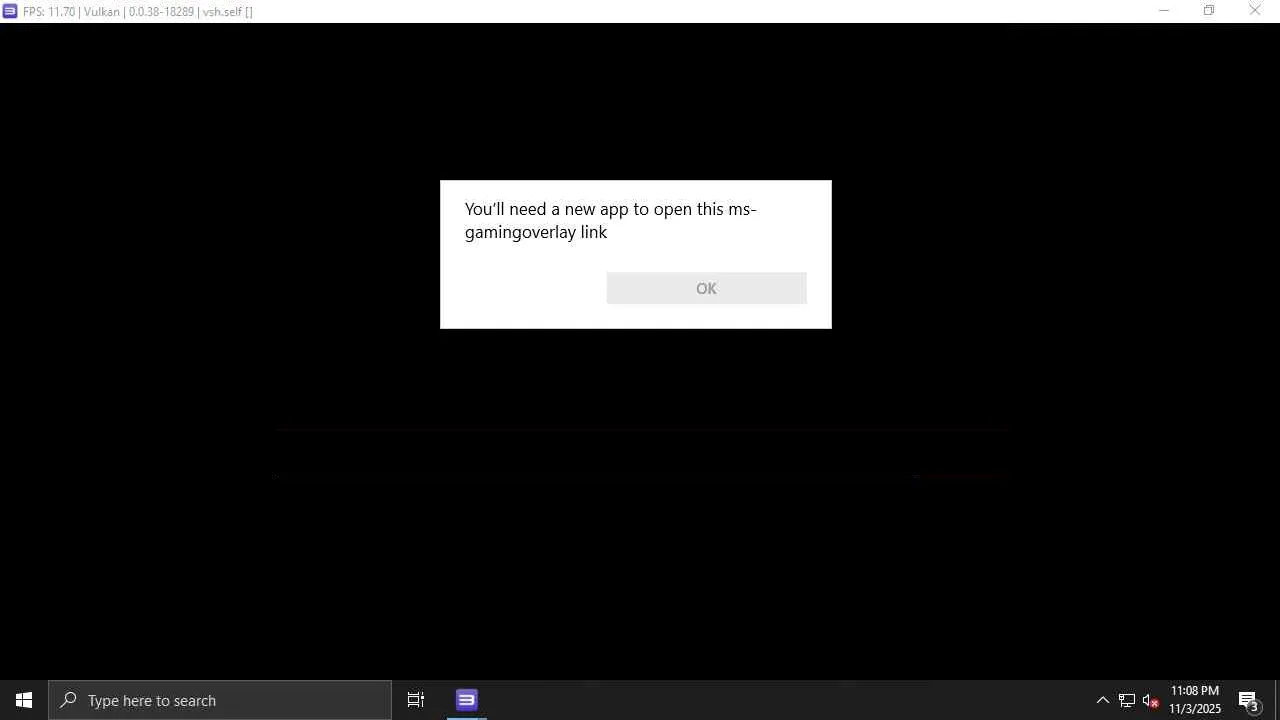
Task: Open the muted volume tray icon
Action: point(1151,700)
